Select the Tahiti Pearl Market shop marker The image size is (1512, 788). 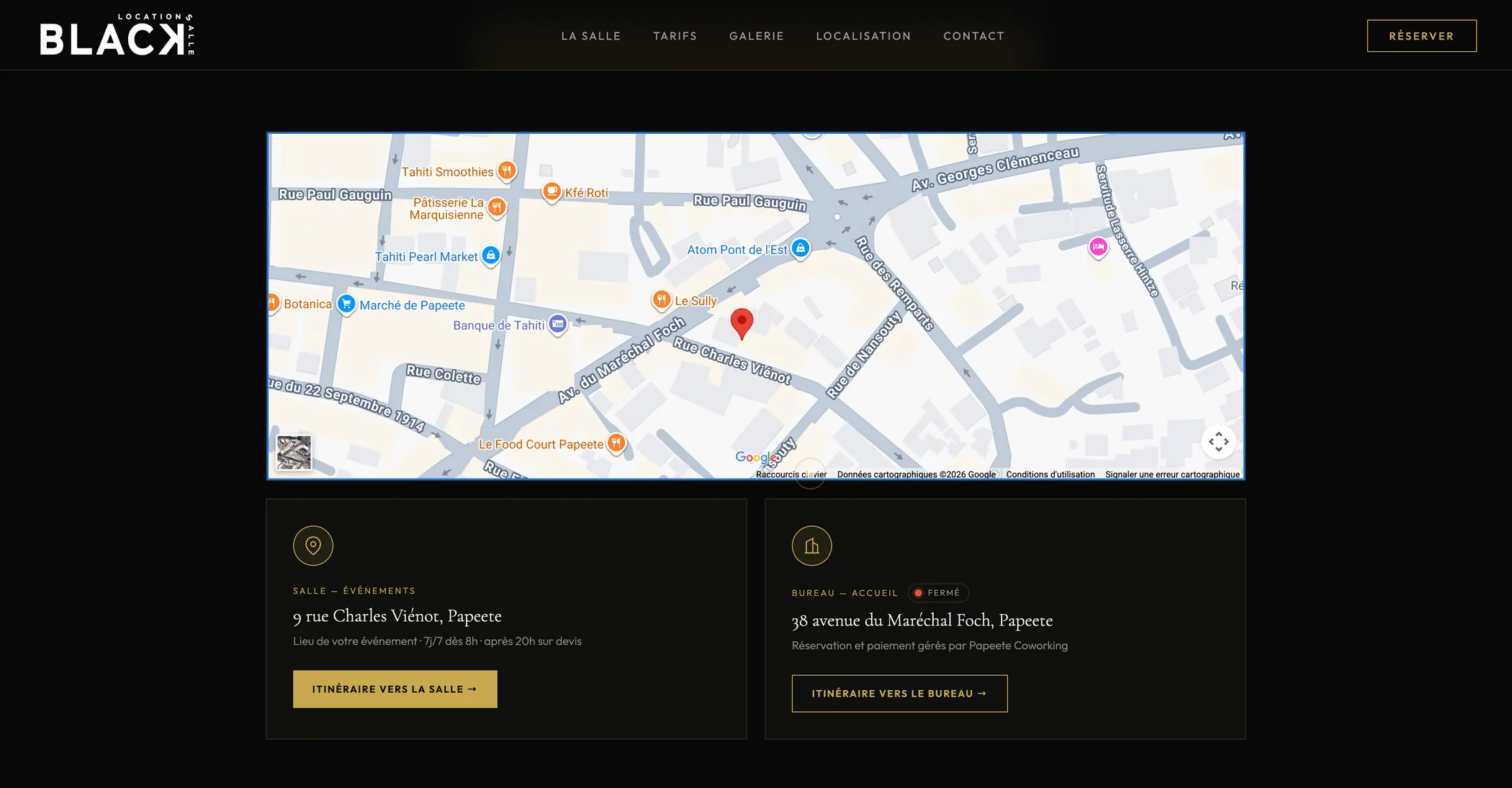490,255
